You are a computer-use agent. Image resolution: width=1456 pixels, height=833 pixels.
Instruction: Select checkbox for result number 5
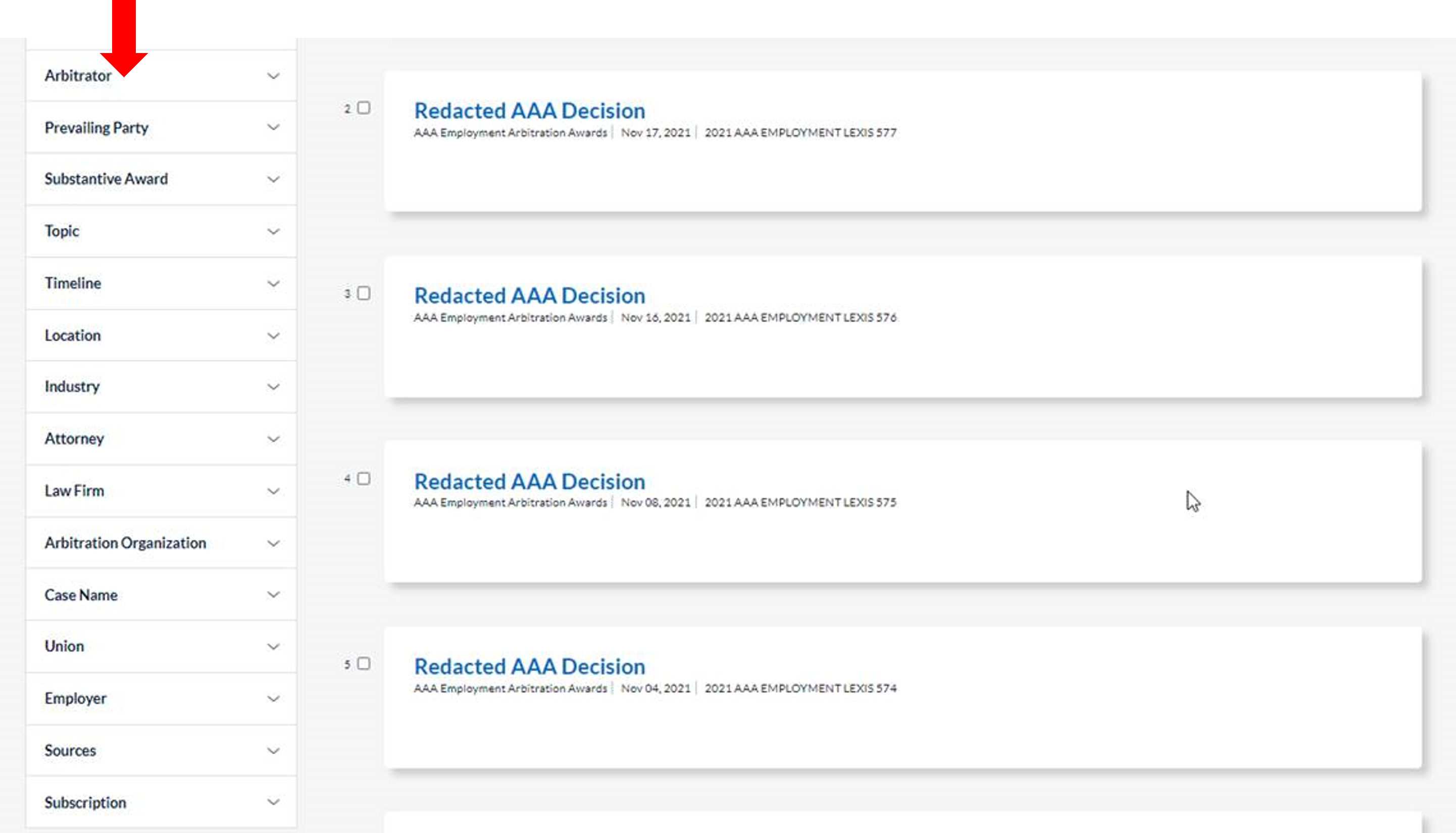pos(364,664)
